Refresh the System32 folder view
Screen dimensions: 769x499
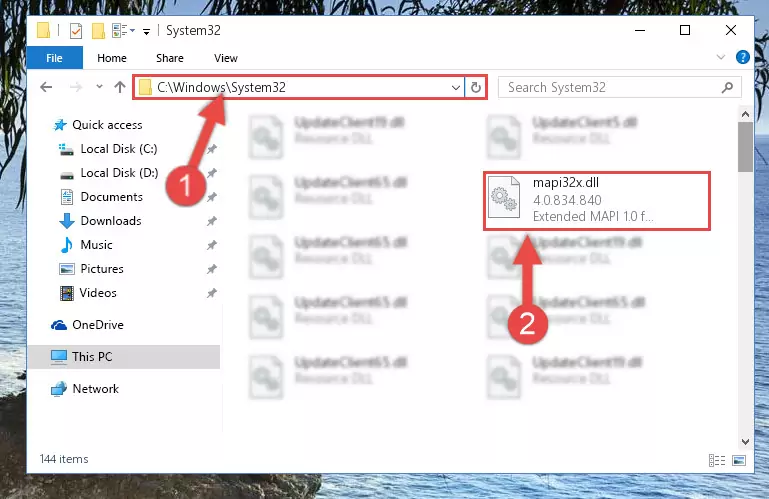(476, 87)
